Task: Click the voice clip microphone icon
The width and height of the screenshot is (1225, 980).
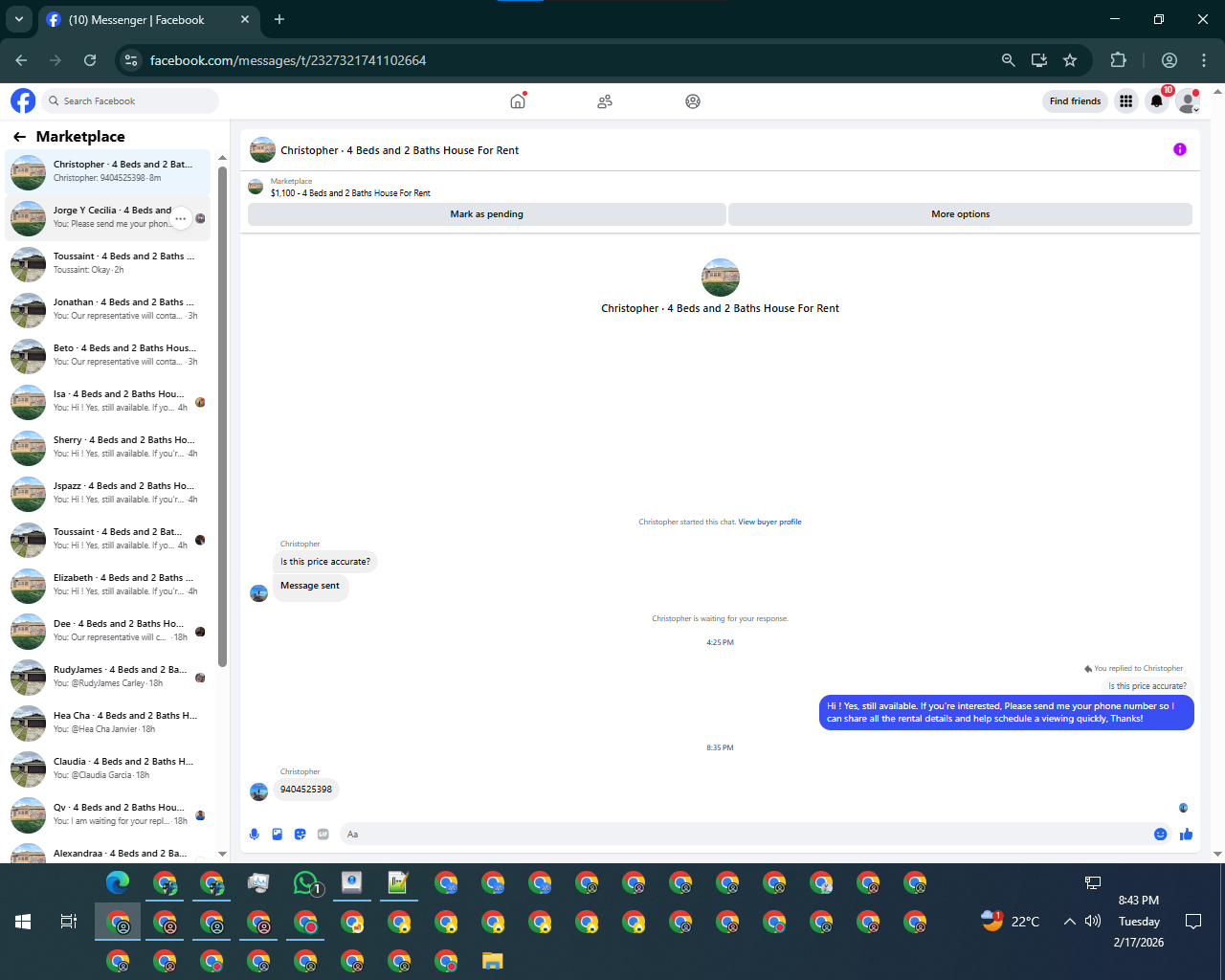Action: click(x=255, y=835)
